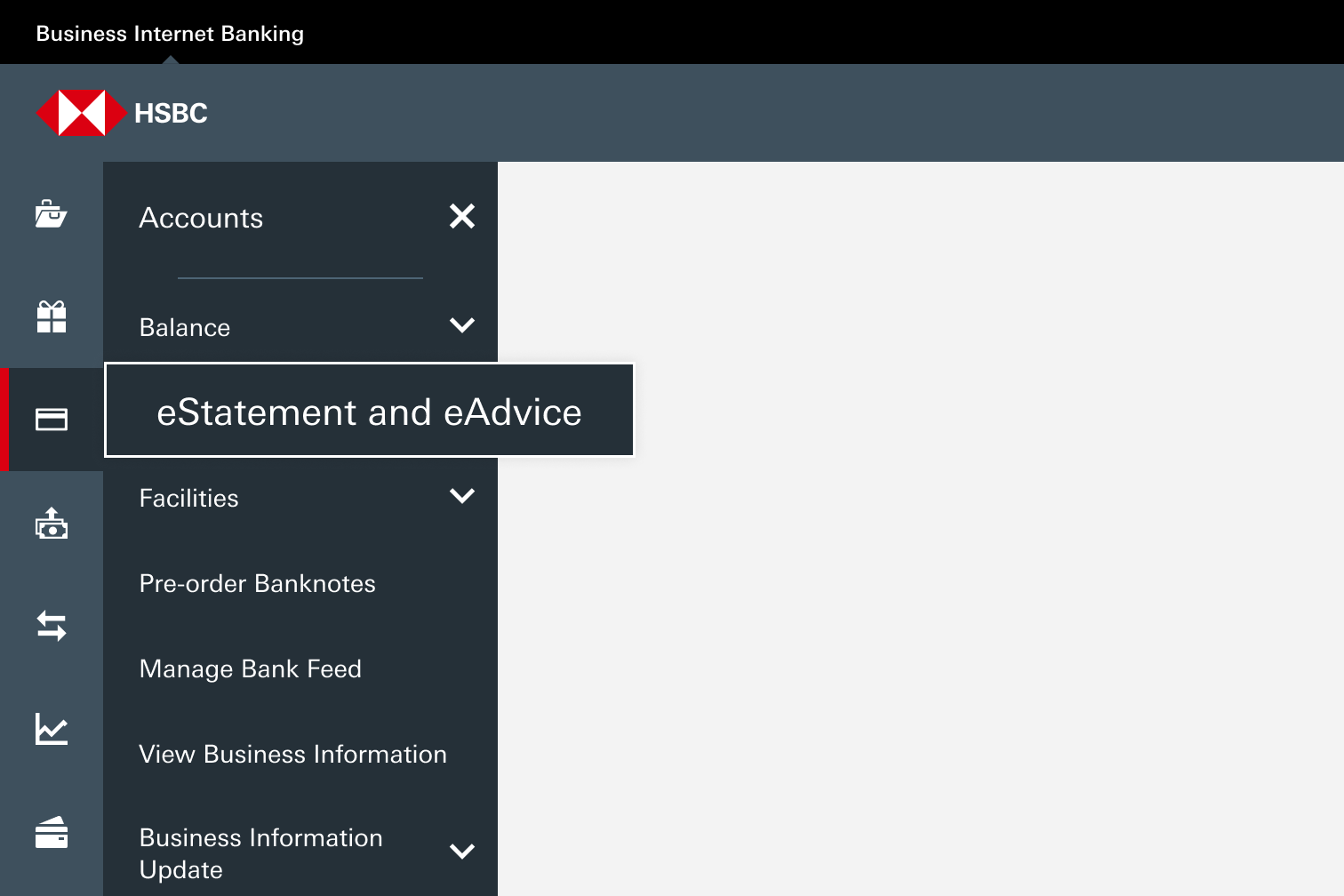The image size is (1344, 896).
Task: Click the Facilities menu label
Action: coord(189,499)
